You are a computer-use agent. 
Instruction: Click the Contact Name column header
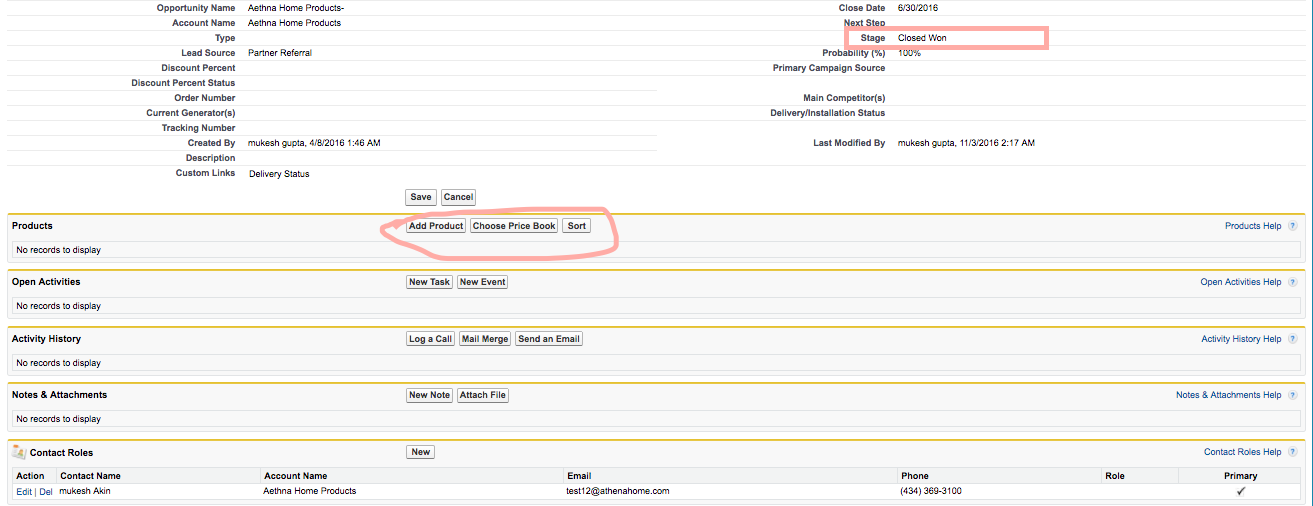(90, 476)
